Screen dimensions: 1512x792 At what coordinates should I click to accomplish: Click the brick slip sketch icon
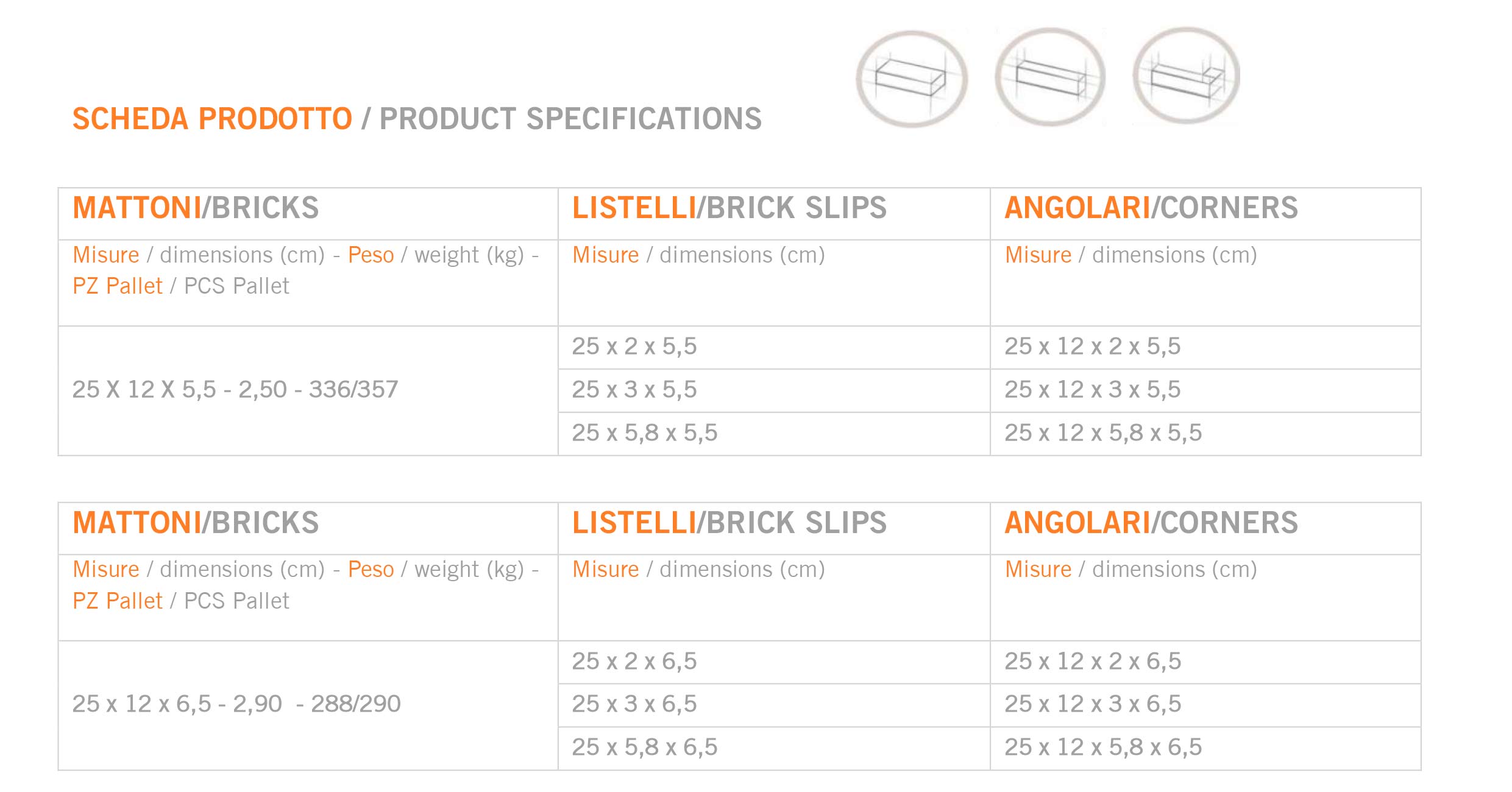click(1050, 77)
